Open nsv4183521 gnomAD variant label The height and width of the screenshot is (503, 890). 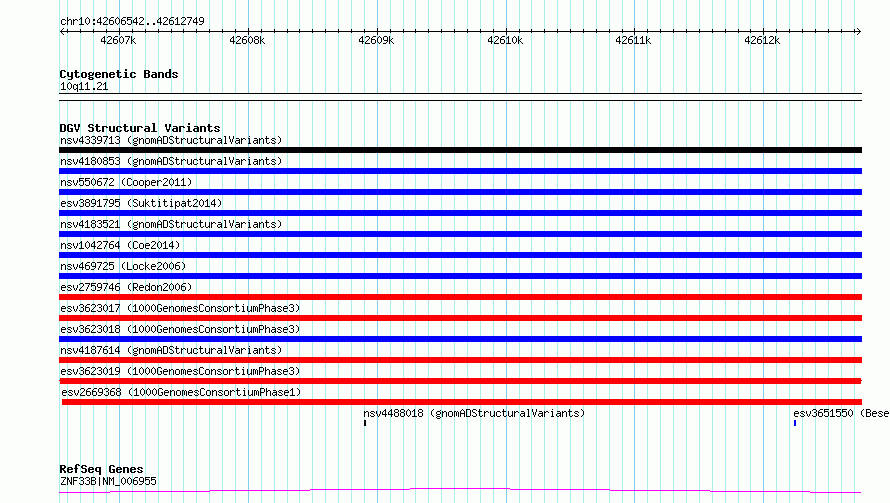tap(171, 224)
